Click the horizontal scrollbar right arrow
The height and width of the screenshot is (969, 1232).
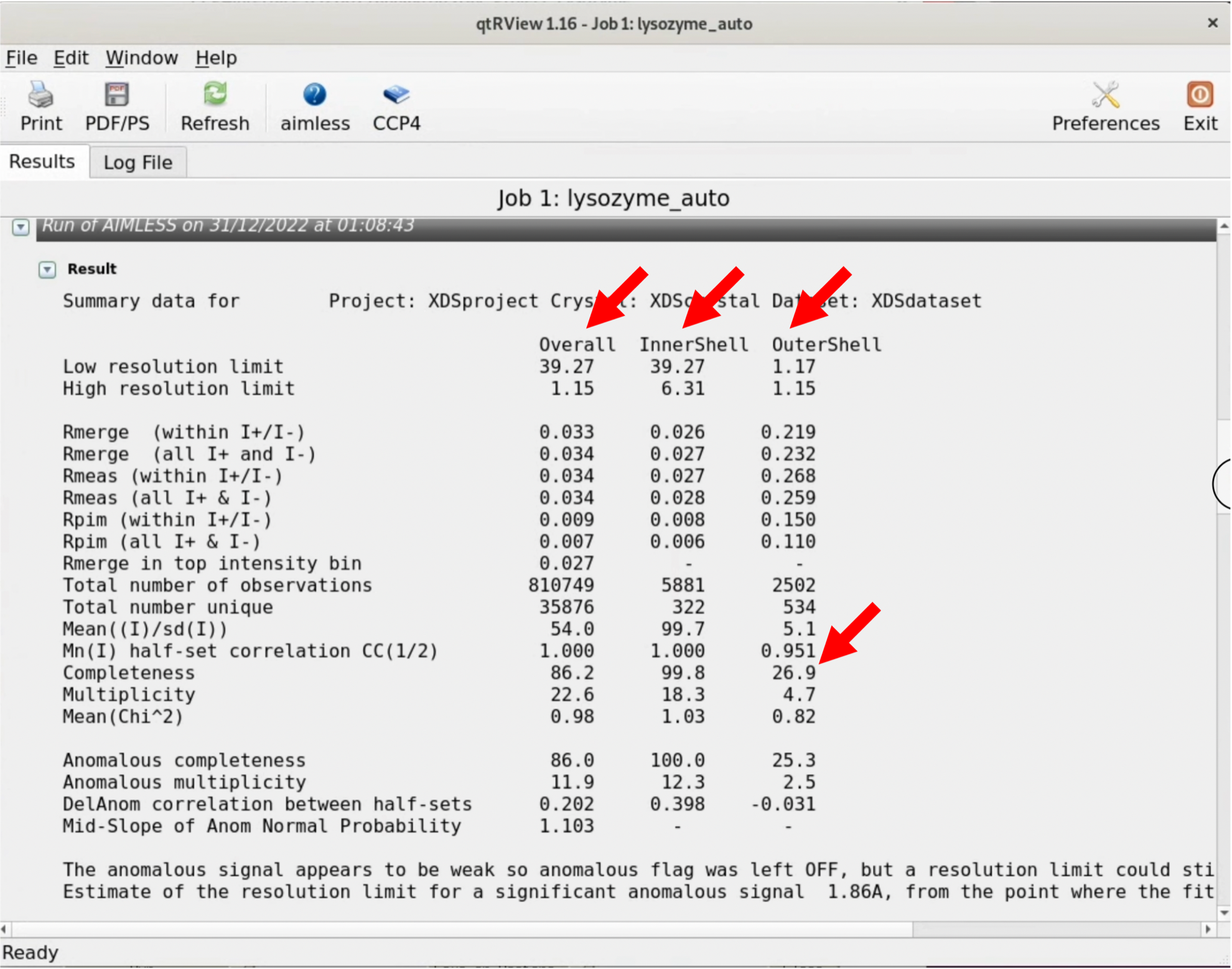tap(1208, 929)
